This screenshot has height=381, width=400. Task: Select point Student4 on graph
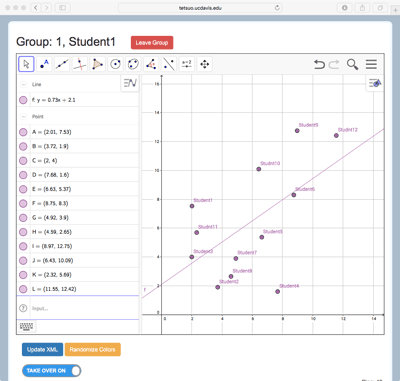point(277,291)
